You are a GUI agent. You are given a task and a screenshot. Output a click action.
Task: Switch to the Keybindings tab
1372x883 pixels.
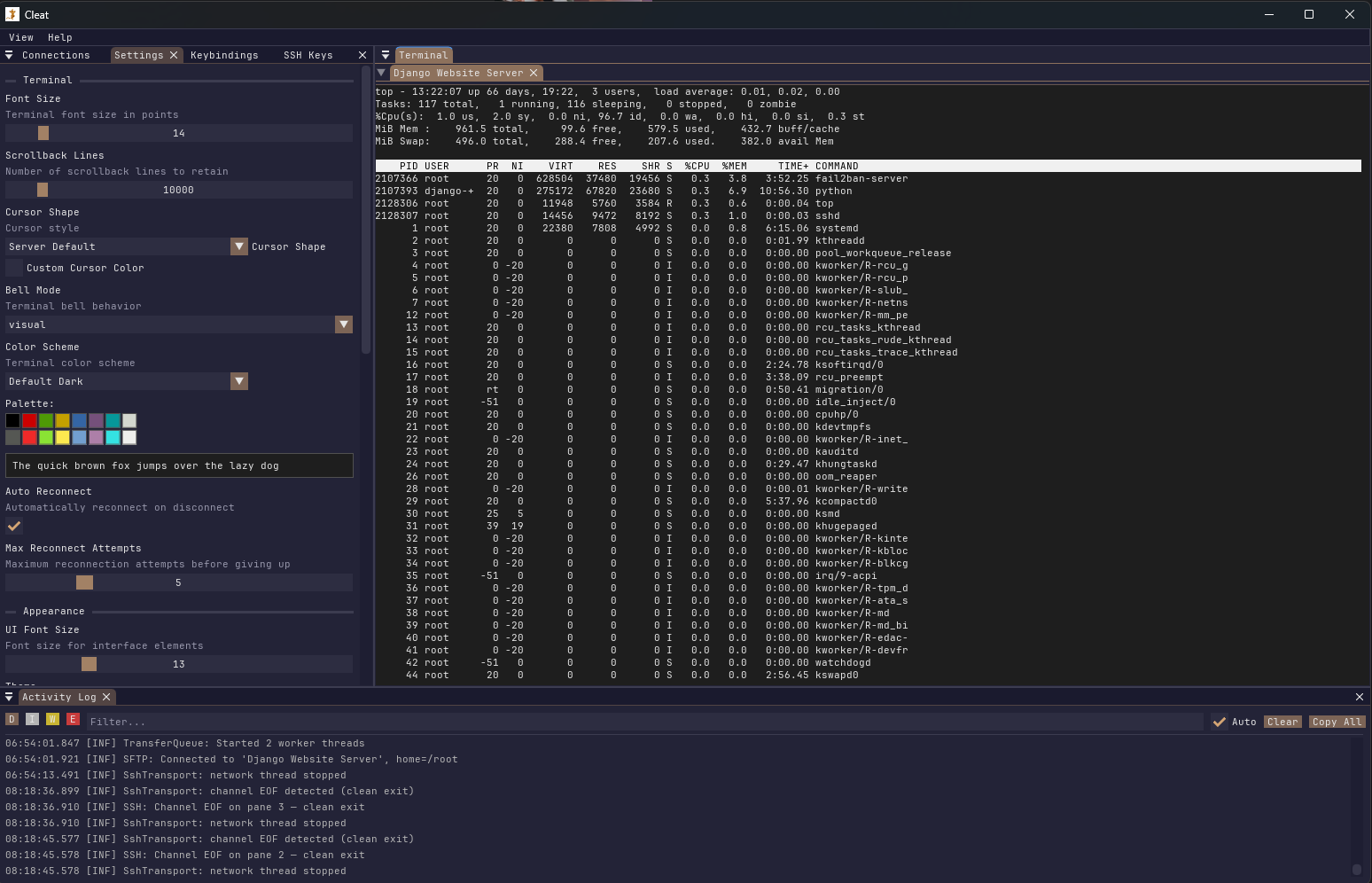click(224, 55)
